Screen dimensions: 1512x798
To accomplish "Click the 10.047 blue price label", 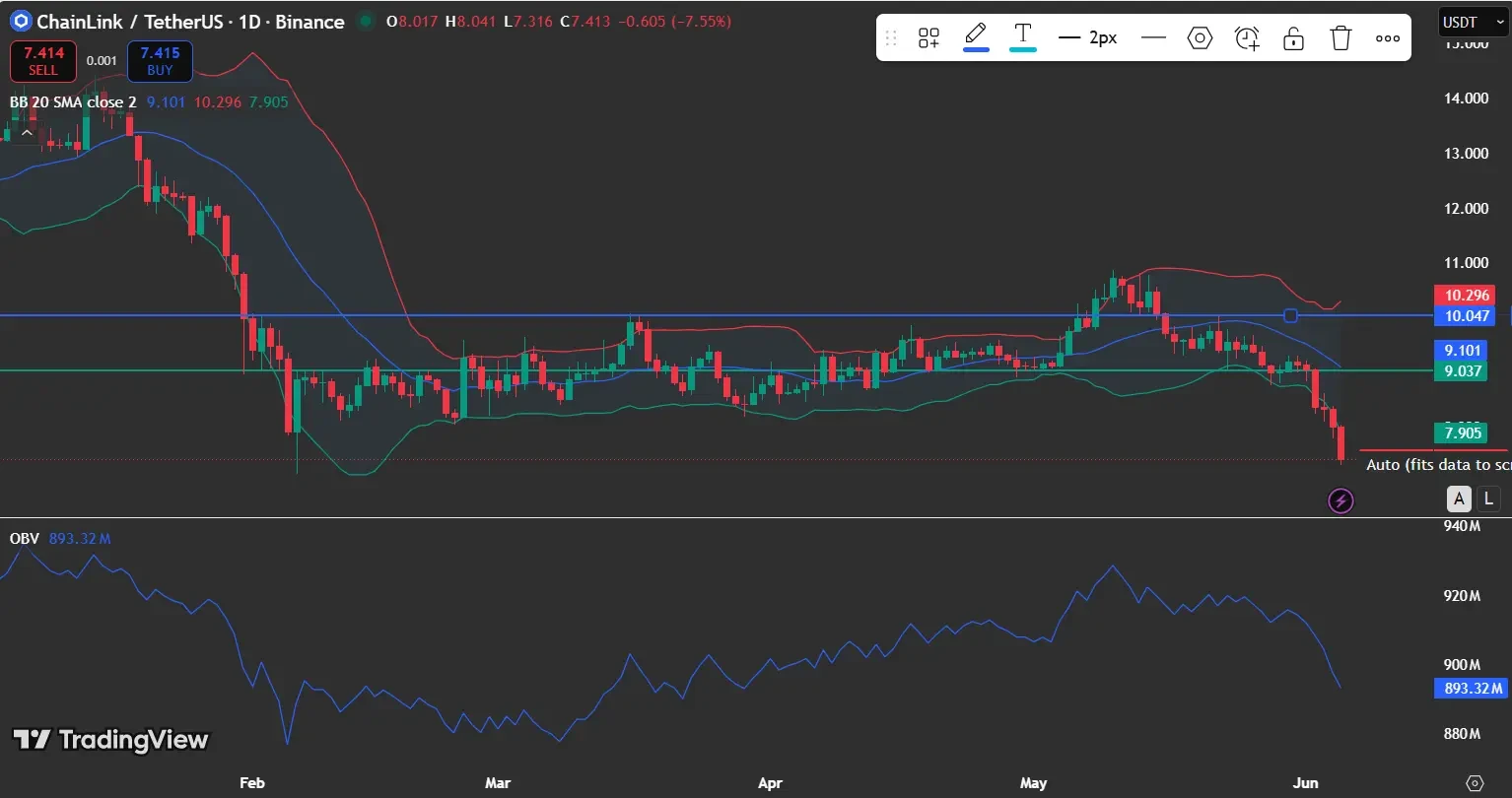I will click(x=1467, y=315).
